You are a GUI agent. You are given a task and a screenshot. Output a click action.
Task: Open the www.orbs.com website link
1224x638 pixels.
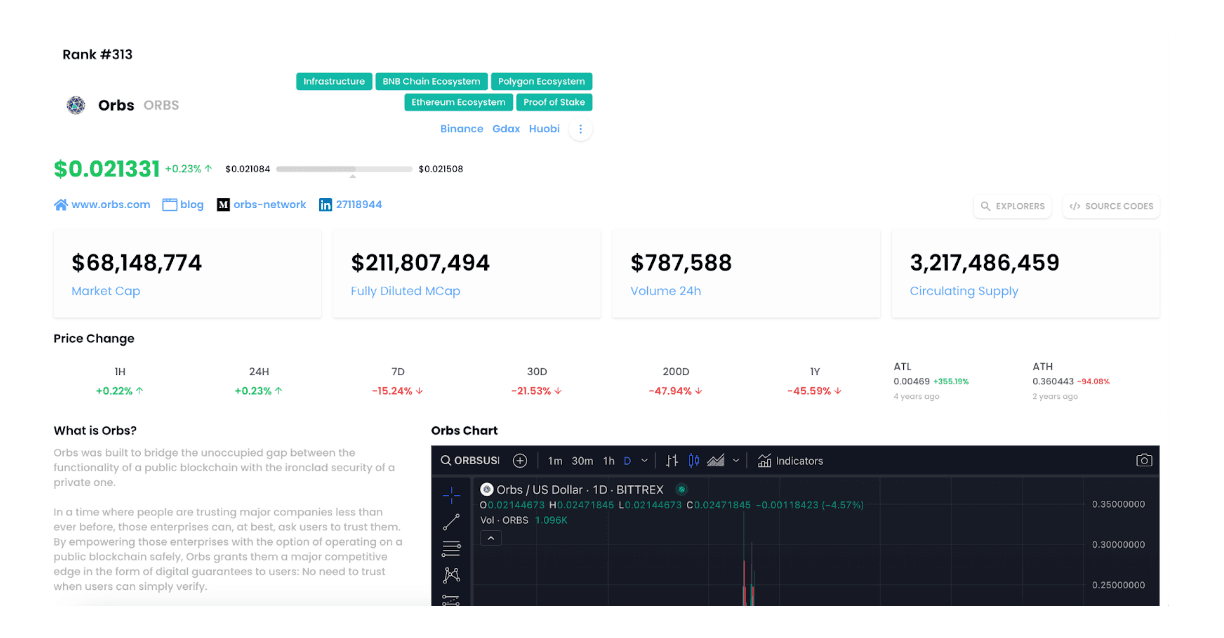pyautogui.click(x=110, y=205)
